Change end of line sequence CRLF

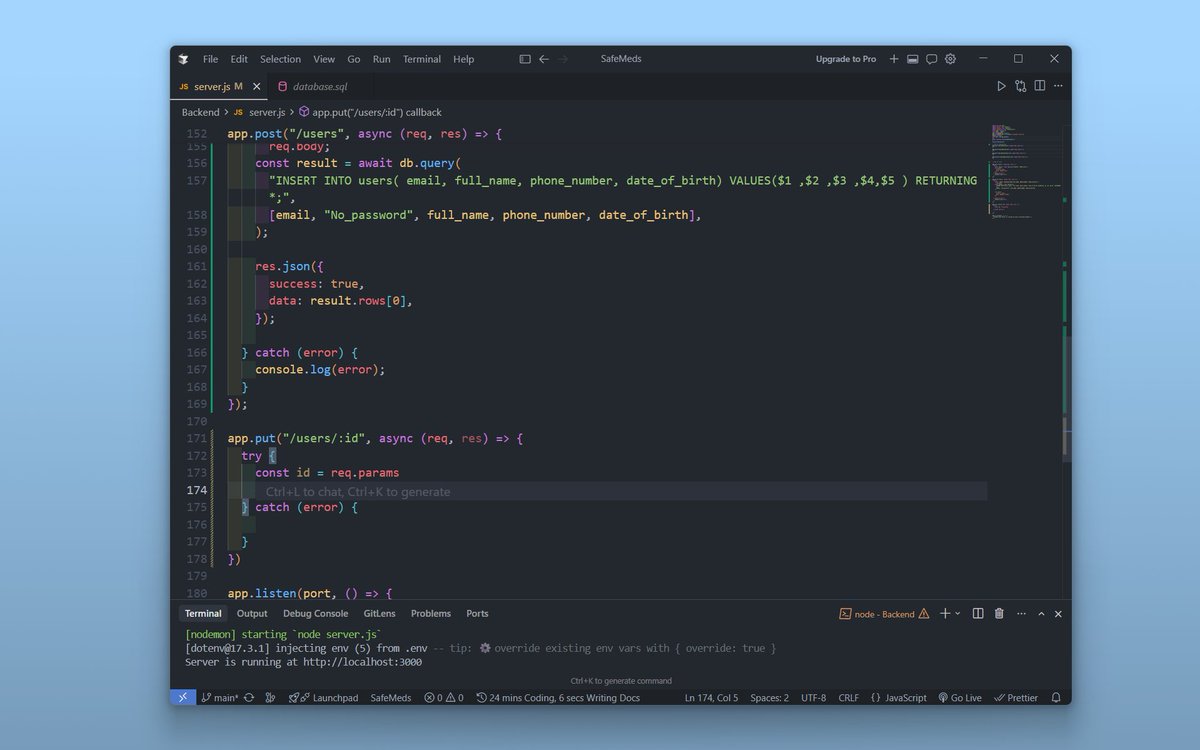coord(848,697)
